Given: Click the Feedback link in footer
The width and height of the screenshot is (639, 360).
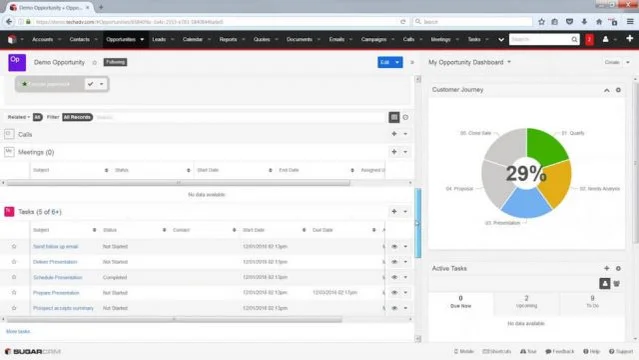Looking at the screenshot, I should click(x=560, y=351).
